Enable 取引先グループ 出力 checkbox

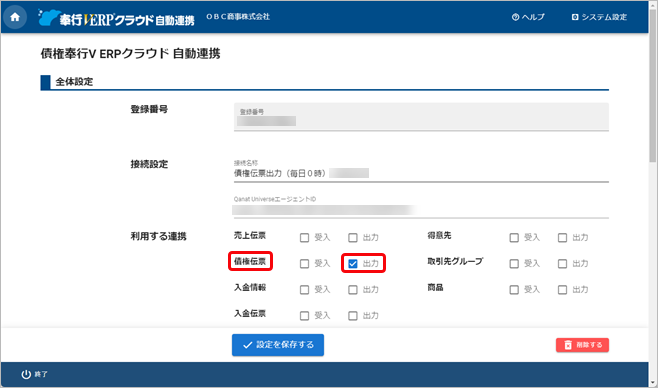click(x=562, y=264)
